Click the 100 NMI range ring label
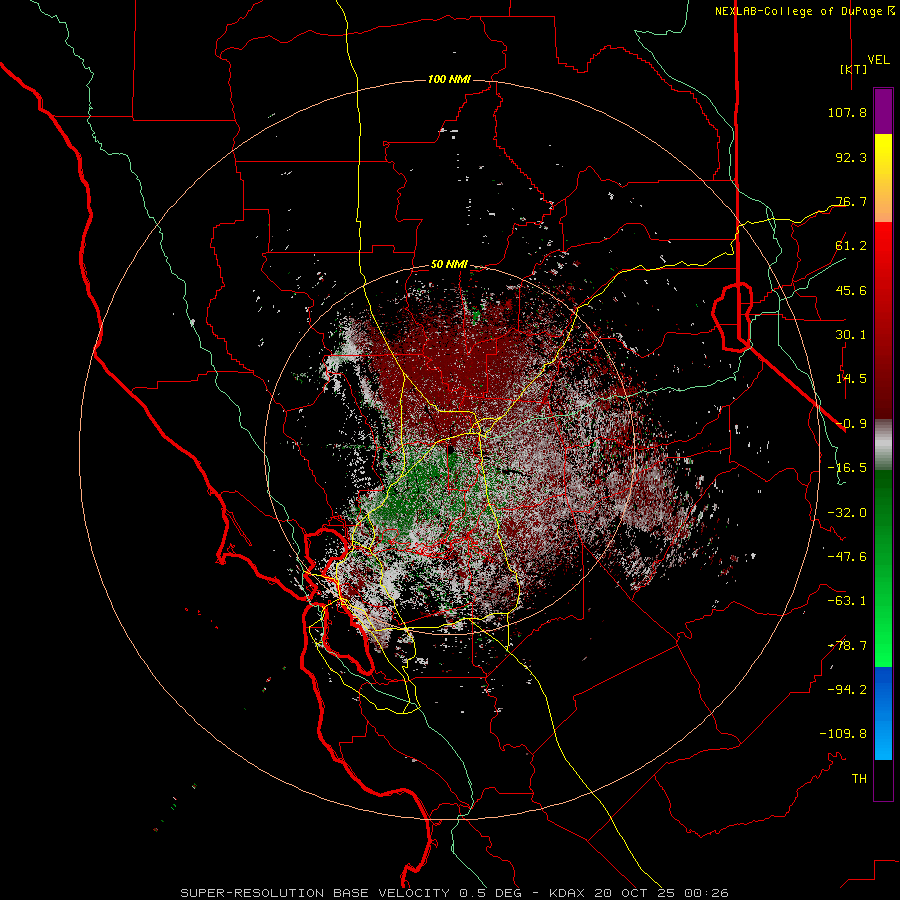Image resolution: width=900 pixels, height=900 pixels. pos(449,79)
